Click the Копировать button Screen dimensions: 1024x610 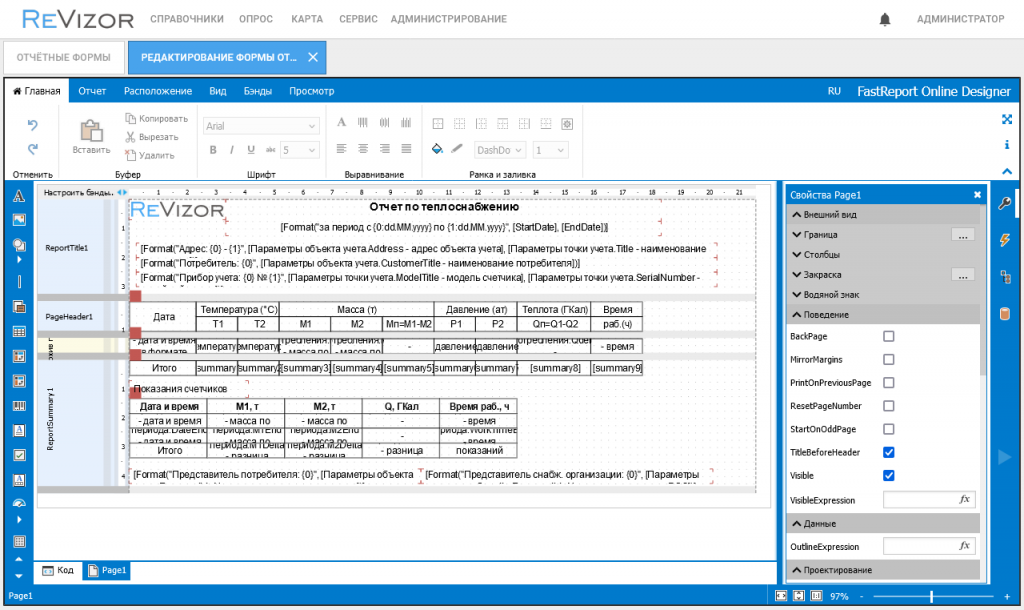pyautogui.click(x=157, y=119)
